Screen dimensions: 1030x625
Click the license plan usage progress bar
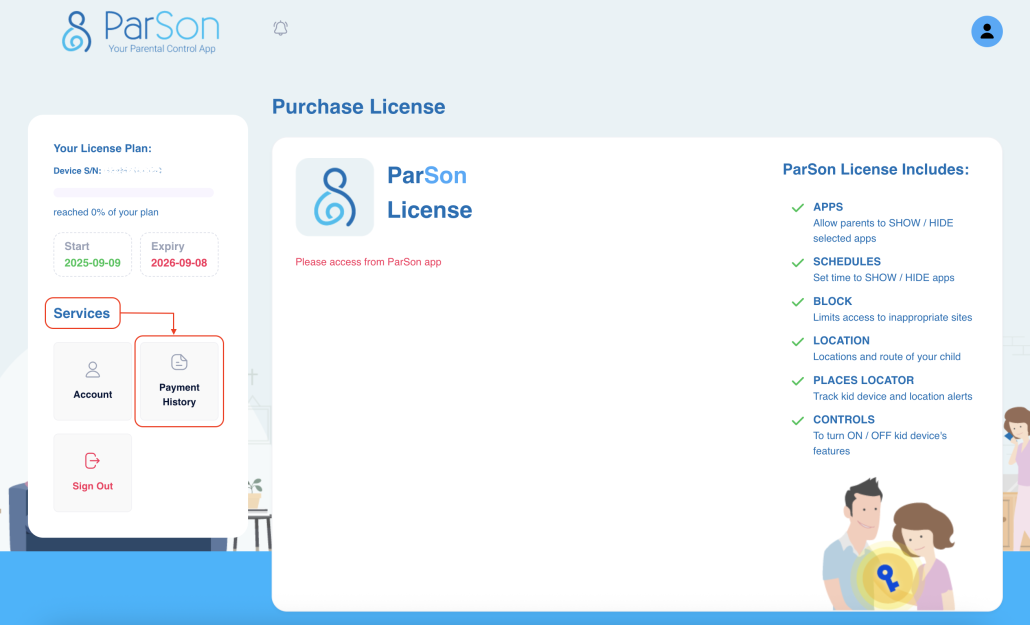coord(133,192)
